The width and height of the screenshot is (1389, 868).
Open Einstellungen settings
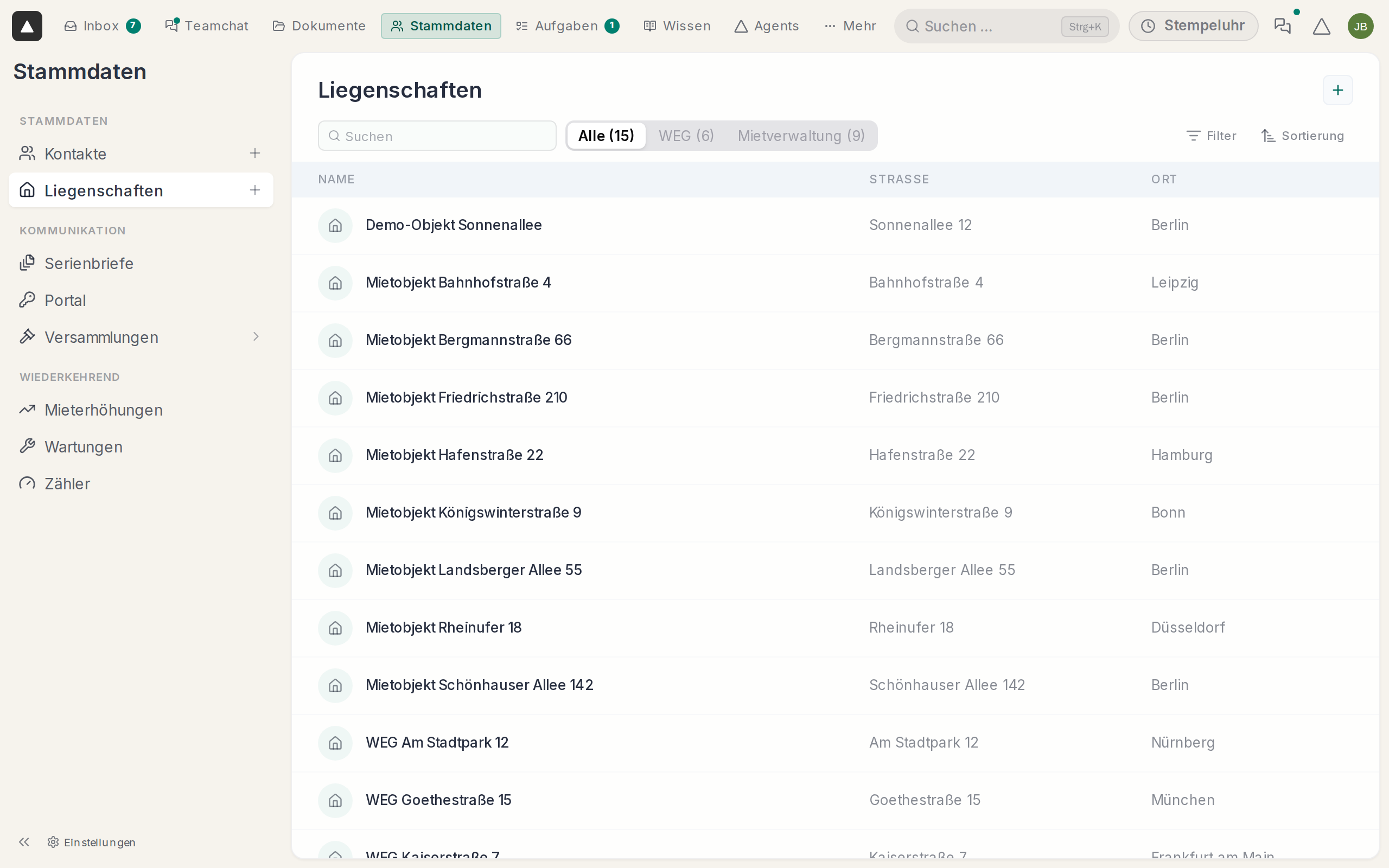[x=92, y=842]
